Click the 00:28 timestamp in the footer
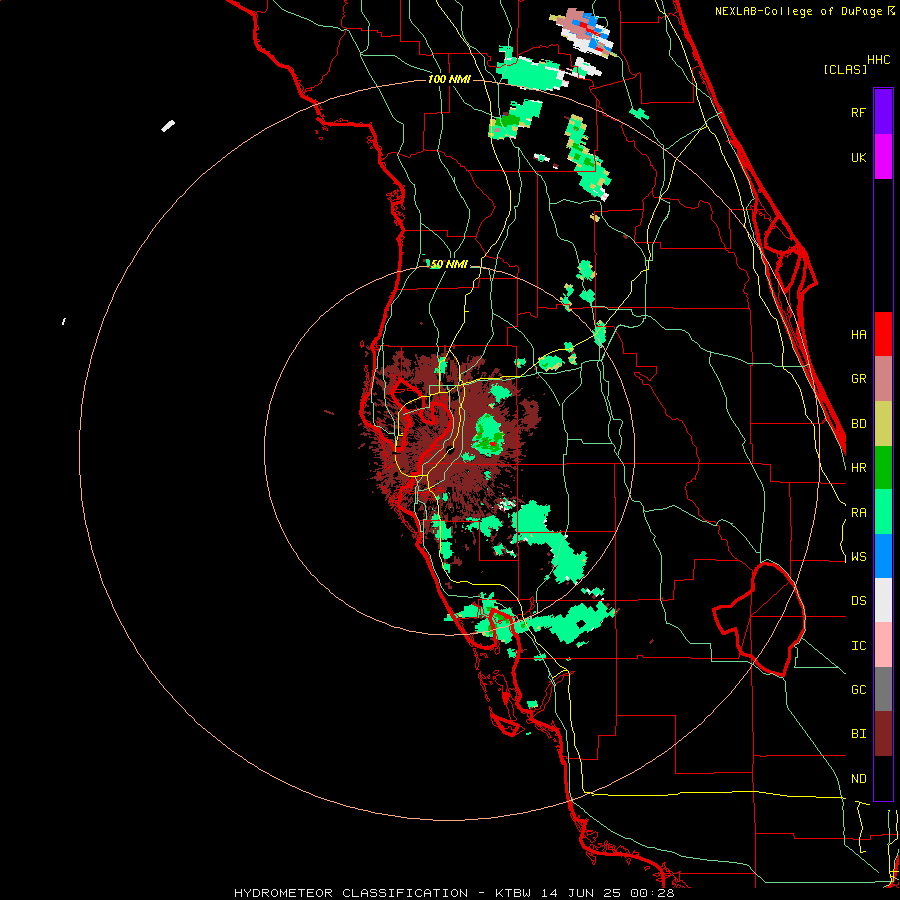 [x=652, y=893]
